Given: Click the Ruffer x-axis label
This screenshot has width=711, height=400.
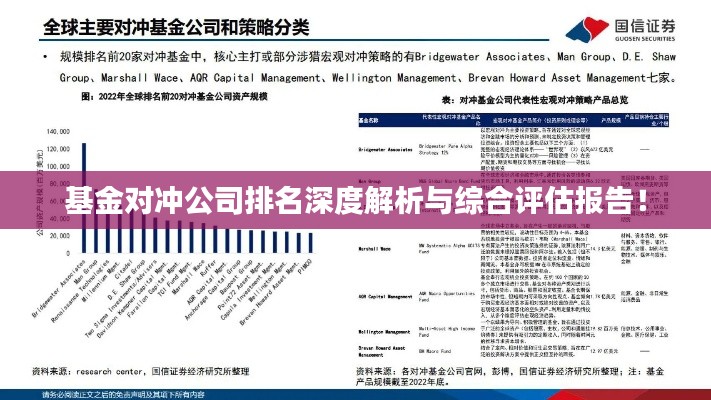Looking at the screenshot, I should pyautogui.click(x=208, y=268).
